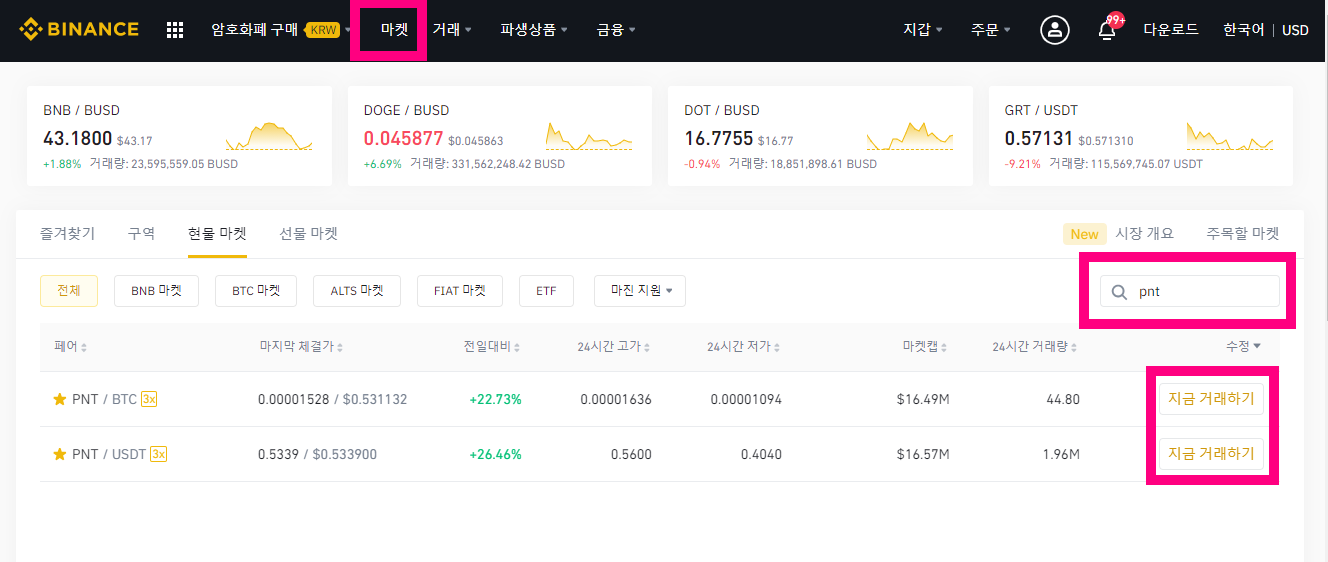Open the 수정 column dropdown
This screenshot has width=1328, height=562.
[1243, 346]
